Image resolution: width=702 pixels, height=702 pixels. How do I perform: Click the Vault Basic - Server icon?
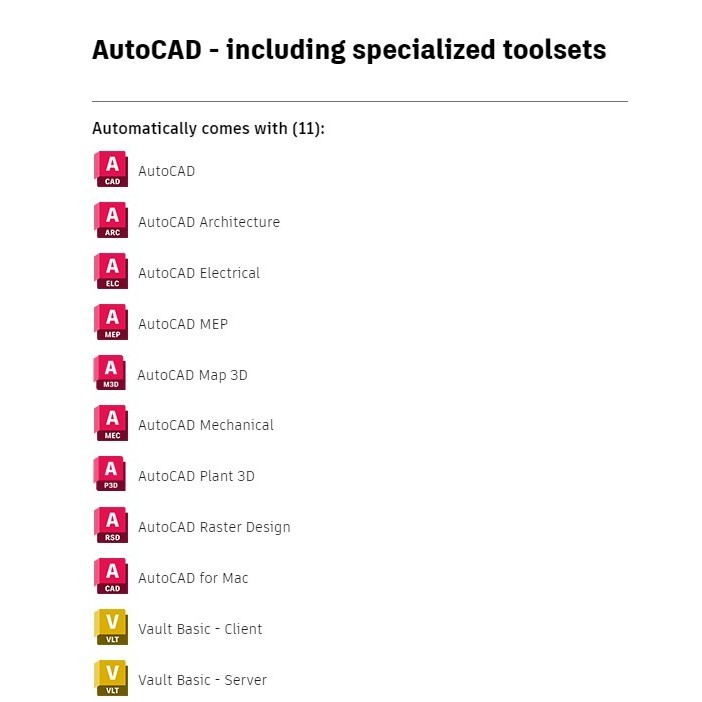pyautogui.click(x=111, y=680)
